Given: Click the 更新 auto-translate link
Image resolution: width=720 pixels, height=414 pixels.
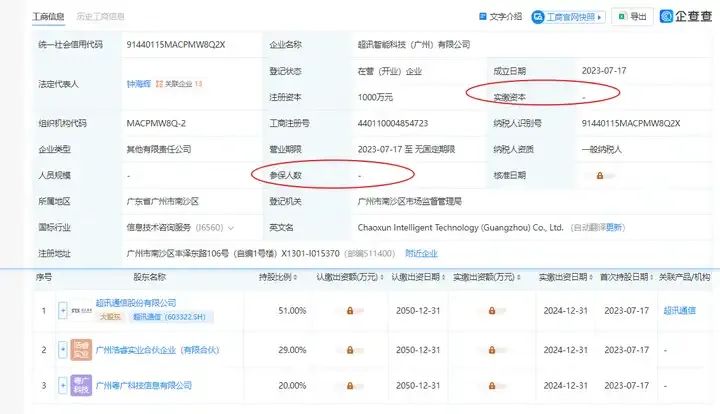Looking at the screenshot, I should coord(614,227).
